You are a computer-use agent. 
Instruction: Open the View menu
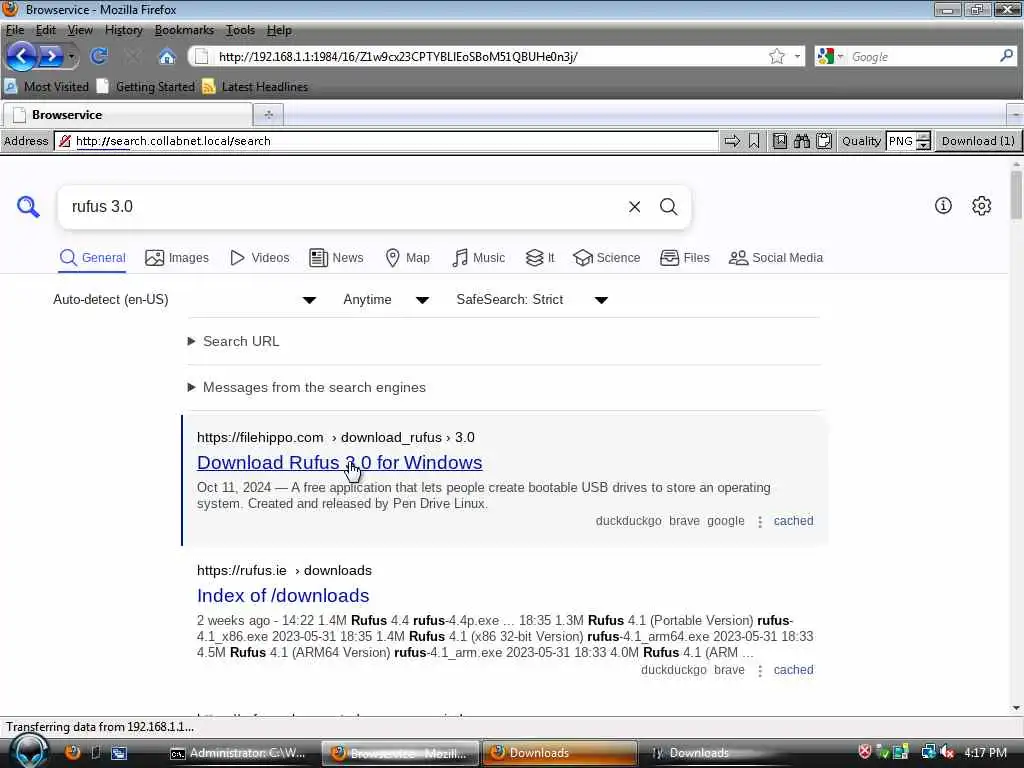point(80,30)
